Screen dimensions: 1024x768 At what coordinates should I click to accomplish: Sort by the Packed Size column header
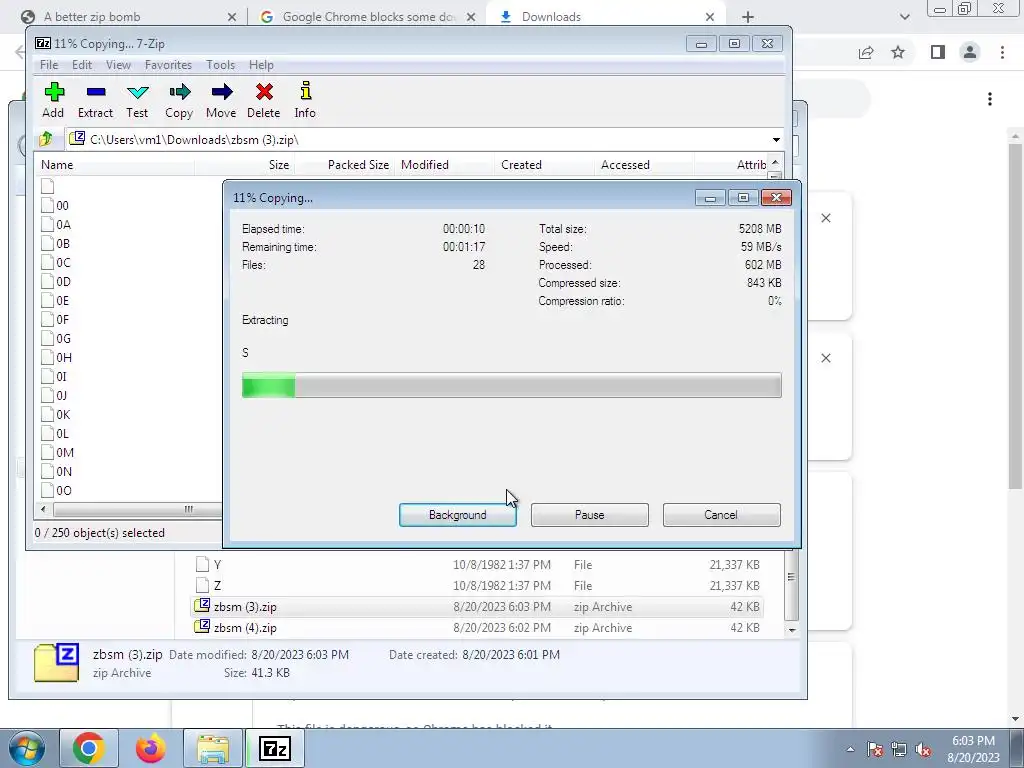[x=344, y=165]
